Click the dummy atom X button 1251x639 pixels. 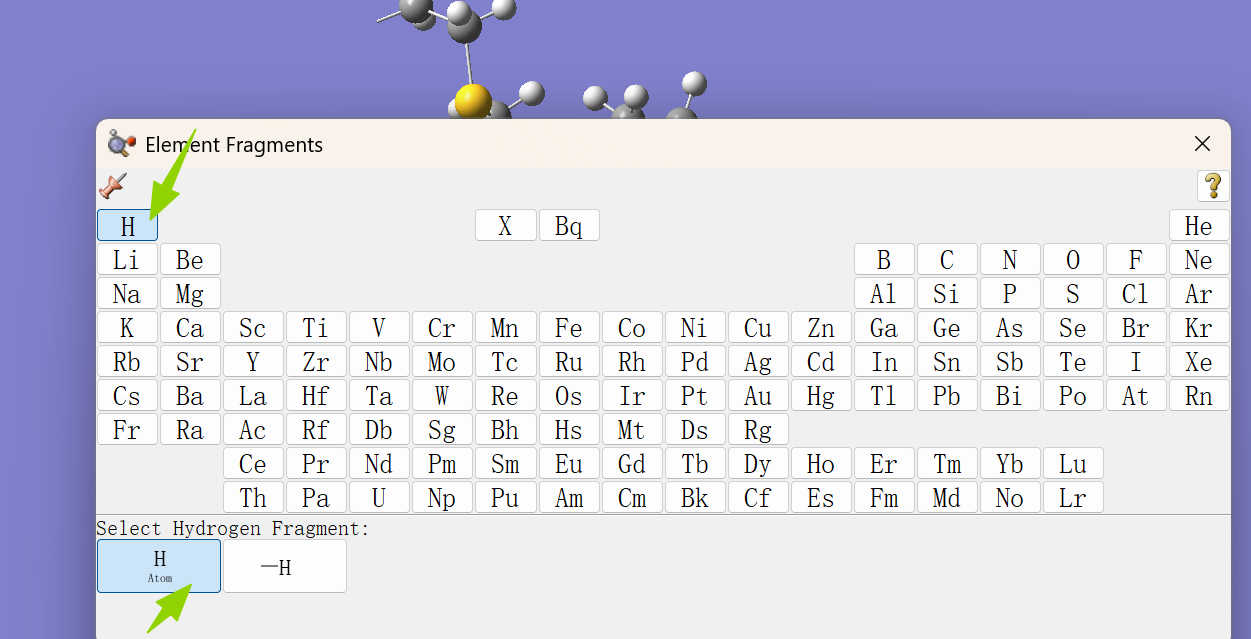tap(505, 226)
